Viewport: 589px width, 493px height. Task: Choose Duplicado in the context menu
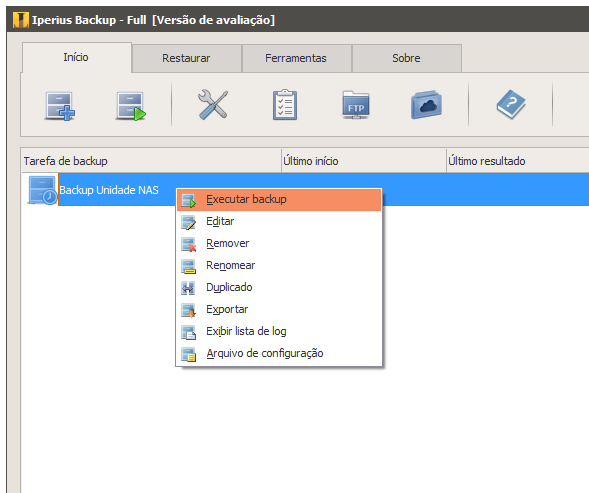tap(279, 287)
